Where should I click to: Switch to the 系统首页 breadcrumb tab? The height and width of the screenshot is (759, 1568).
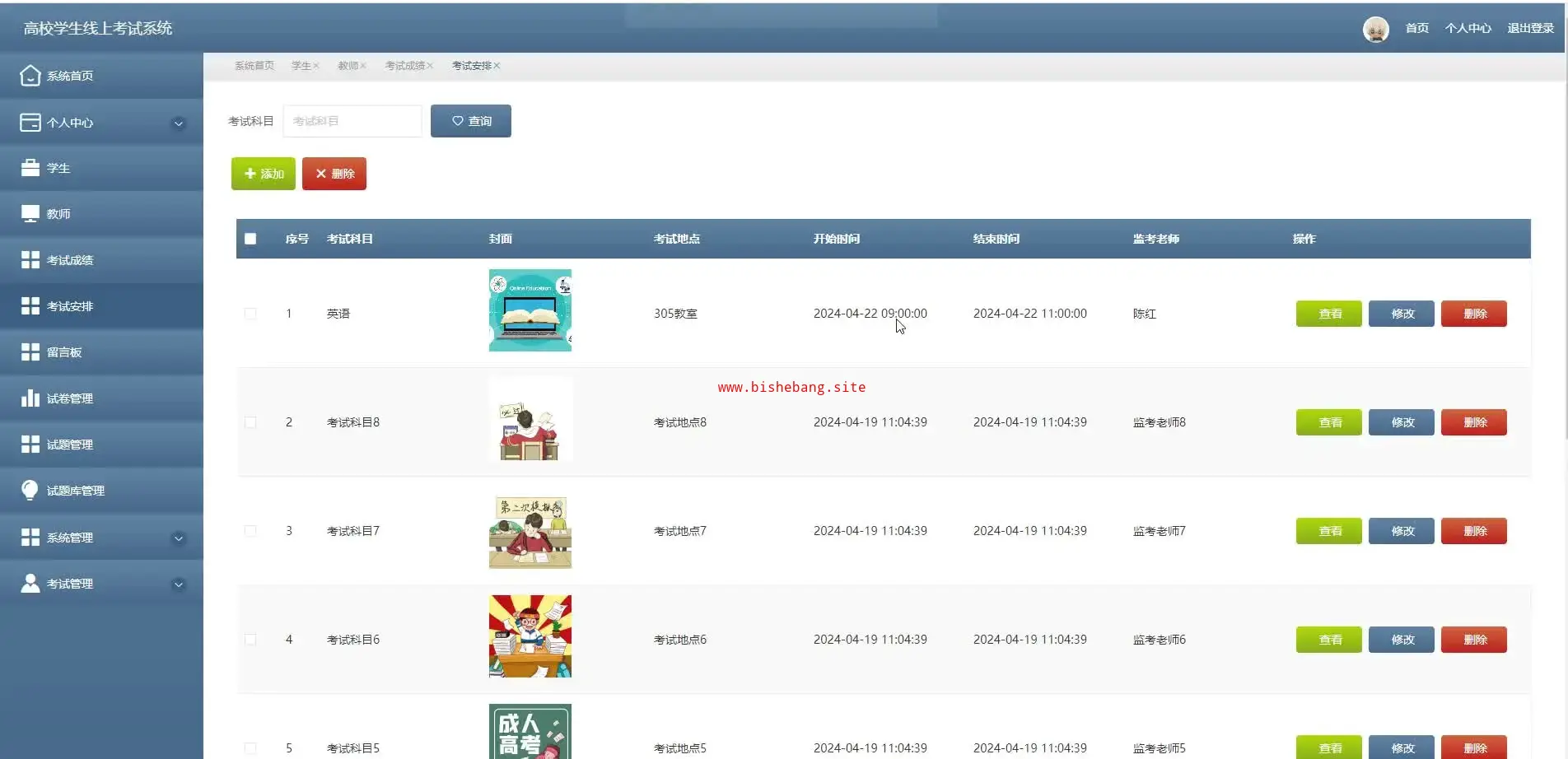254,66
